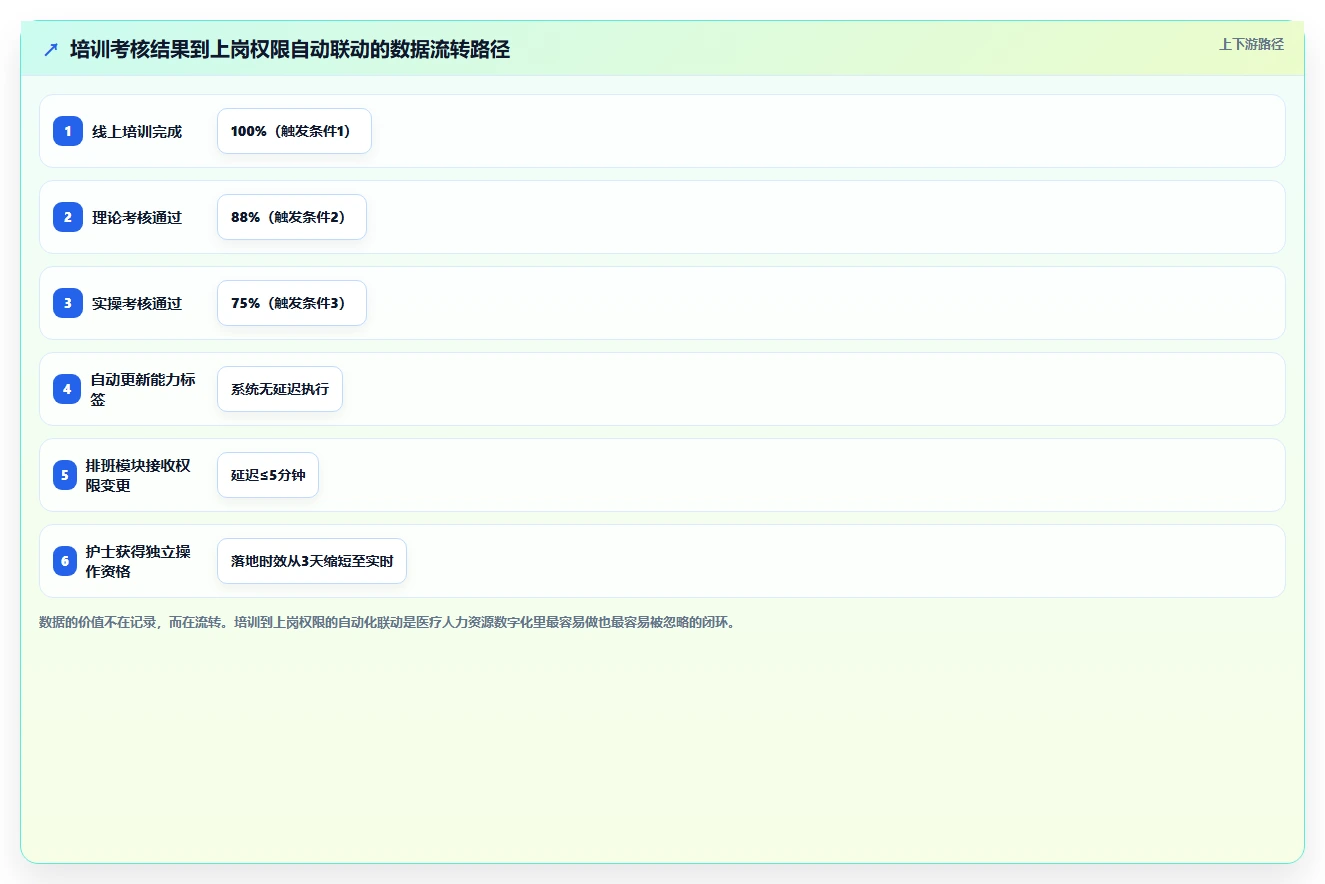The width and height of the screenshot is (1325, 884).
Task: Select the step 6 number badge
Action: [65, 561]
